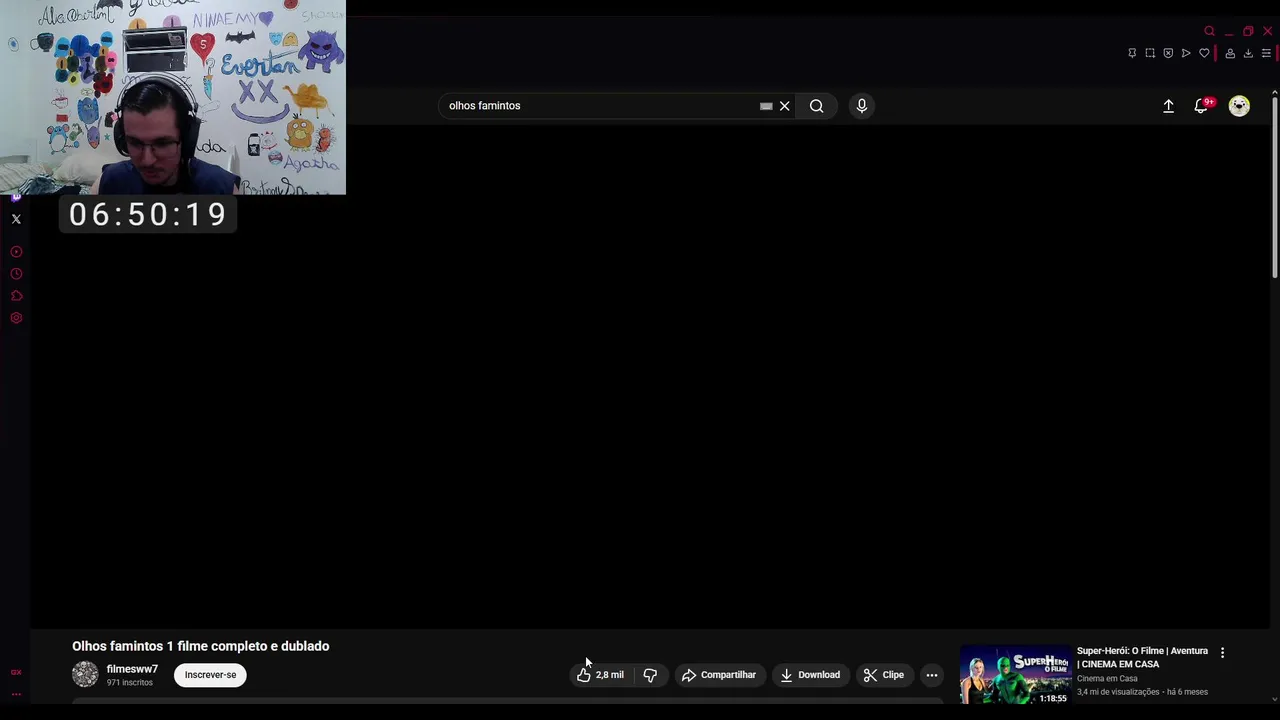Viewport: 1280px width, 720px height.
Task: Open the browser account profile icon
Action: (1230, 53)
